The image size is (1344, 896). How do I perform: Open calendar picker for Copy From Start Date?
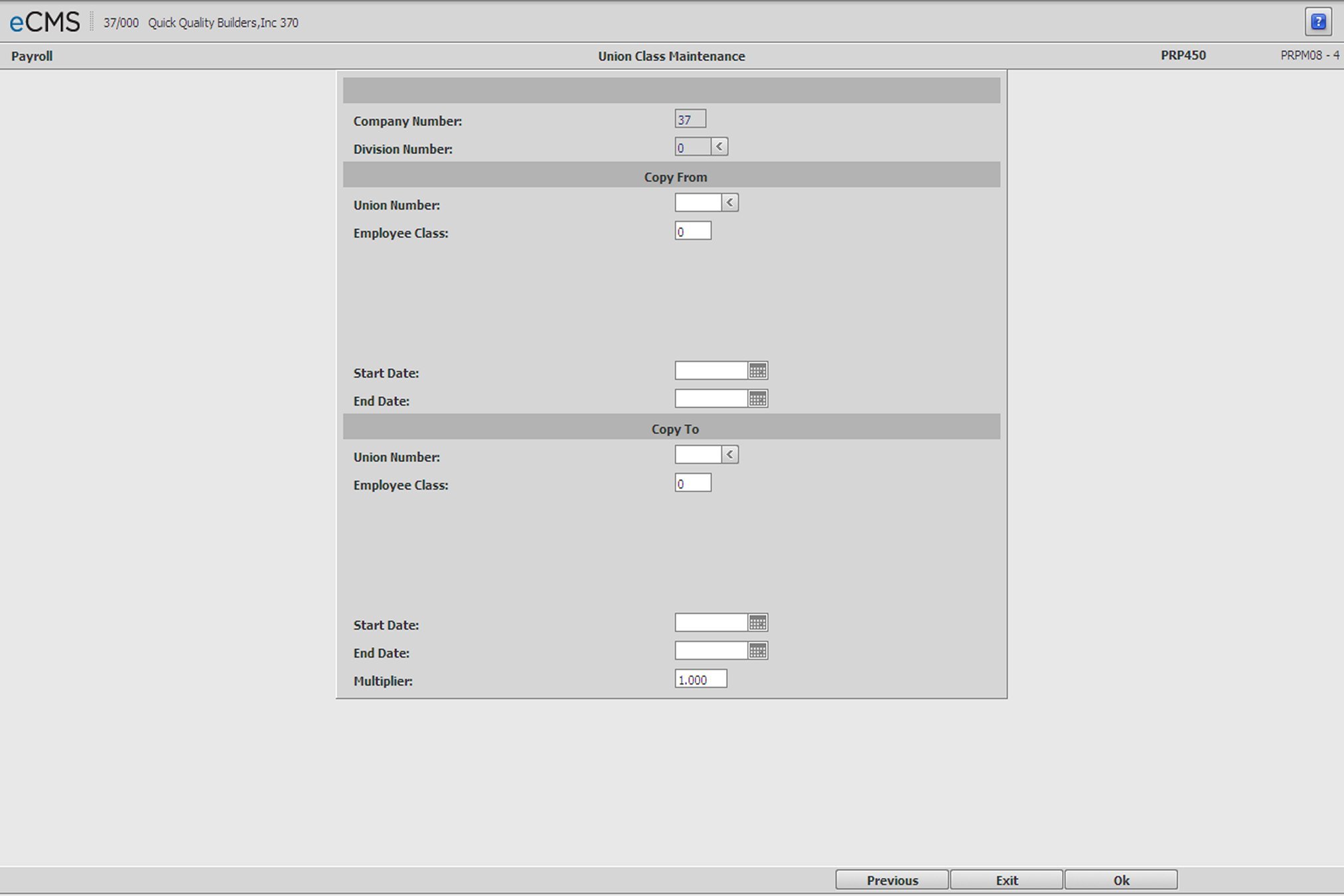pyautogui.click(x=757, y=371)
